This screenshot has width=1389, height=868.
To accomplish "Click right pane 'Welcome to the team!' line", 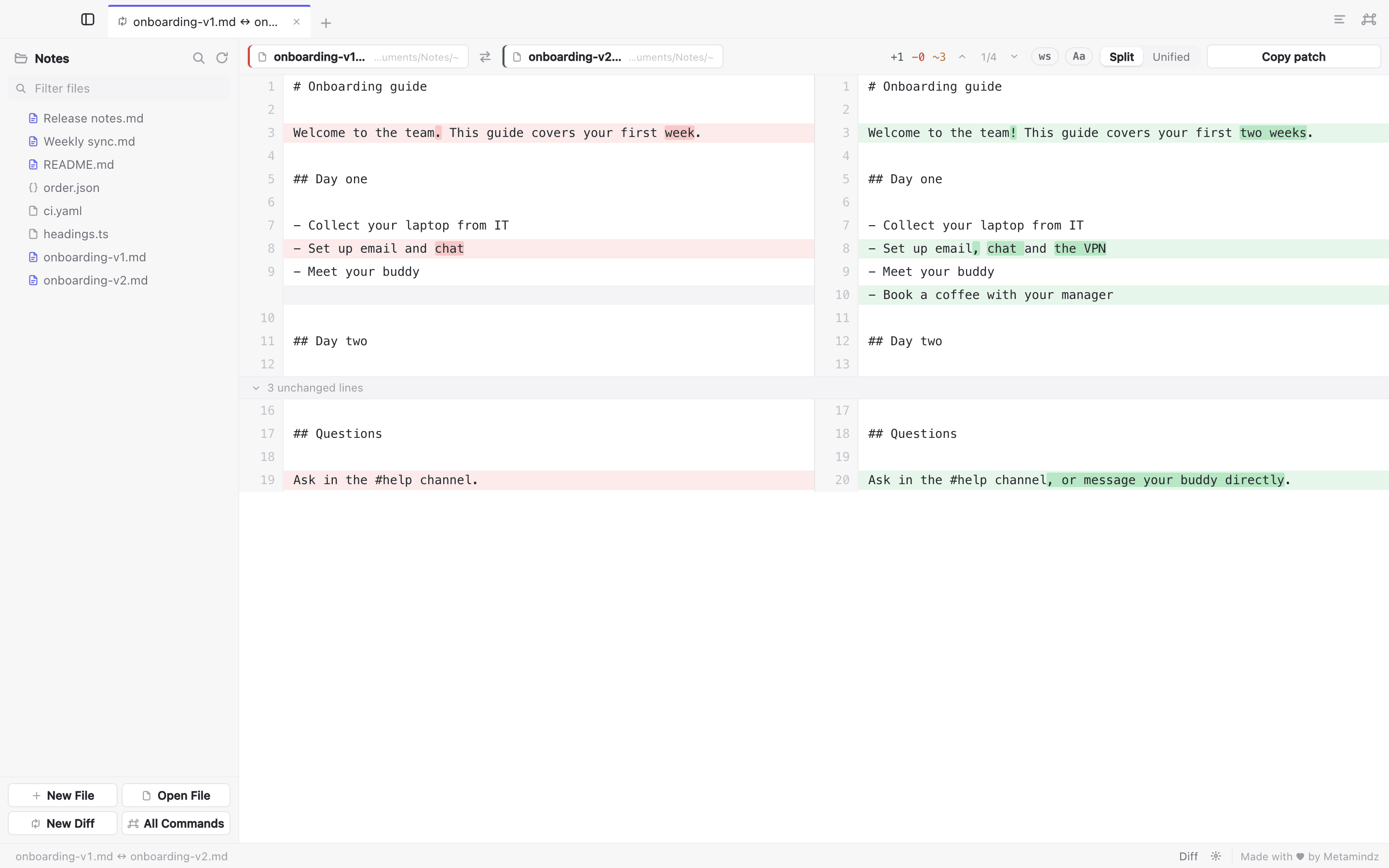I will coord(1123,133).
